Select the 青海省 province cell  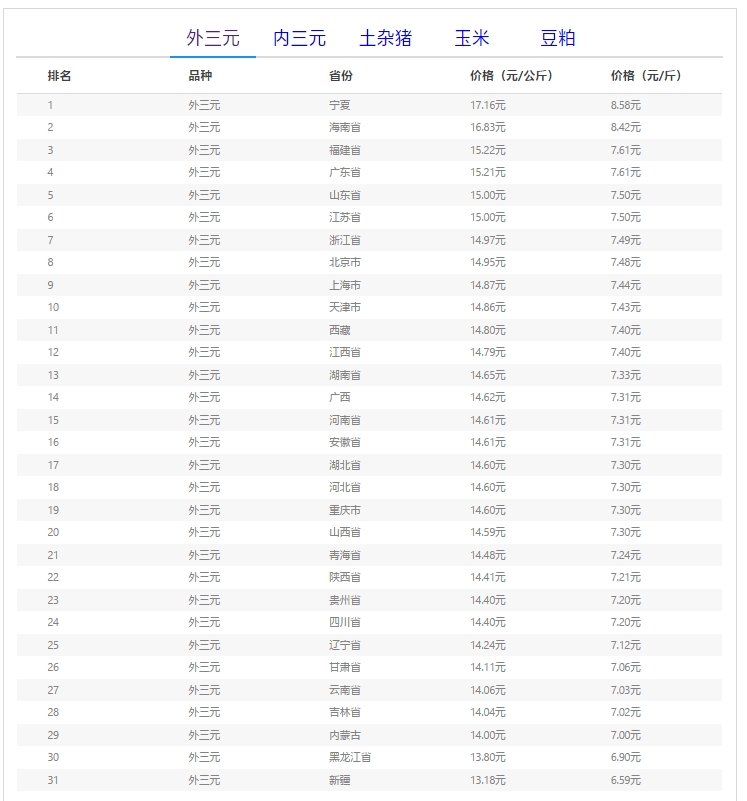pyautogui.click(x=345, y=555)
